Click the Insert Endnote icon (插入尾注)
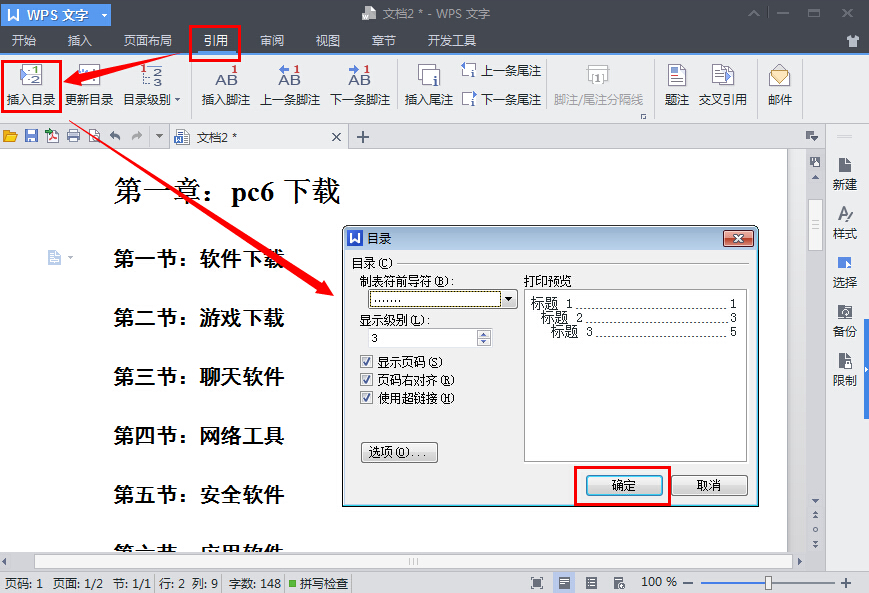Screen dimensions: 869x593 pos(429,84)
